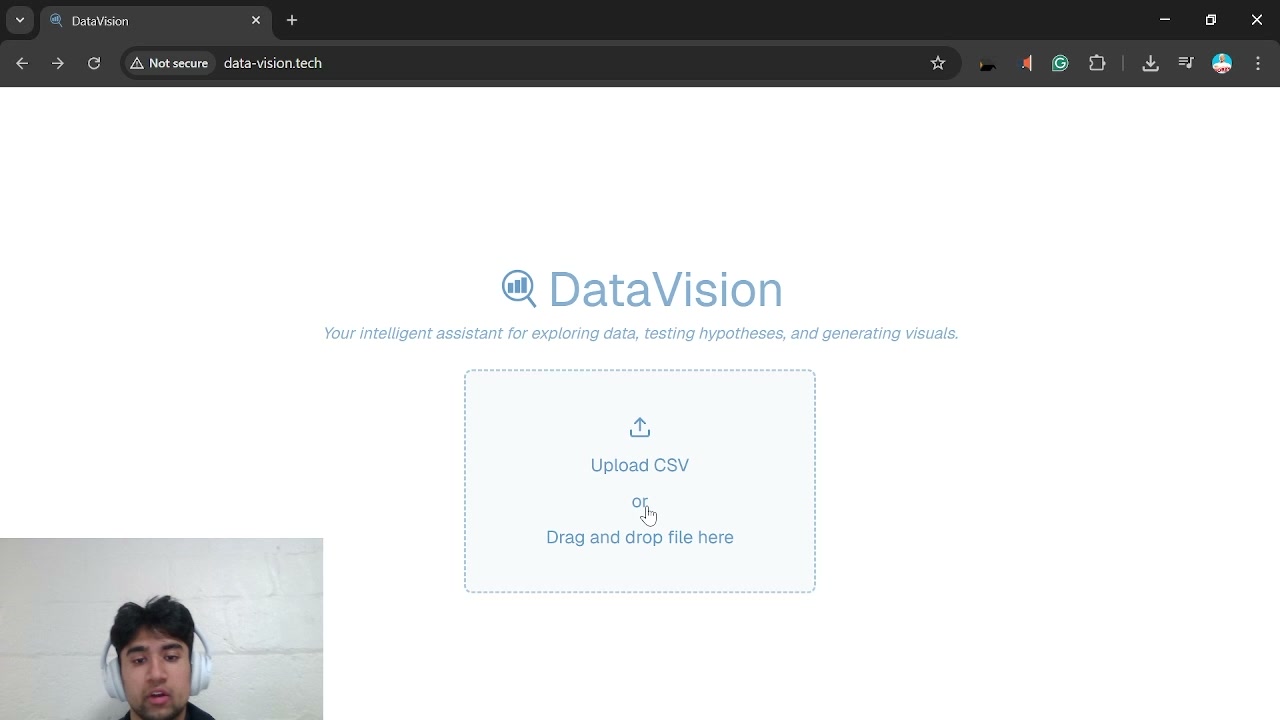Click the upload arrow icon
The width and height of the screenshot is (1280, 720).
[x=640, y=428]
